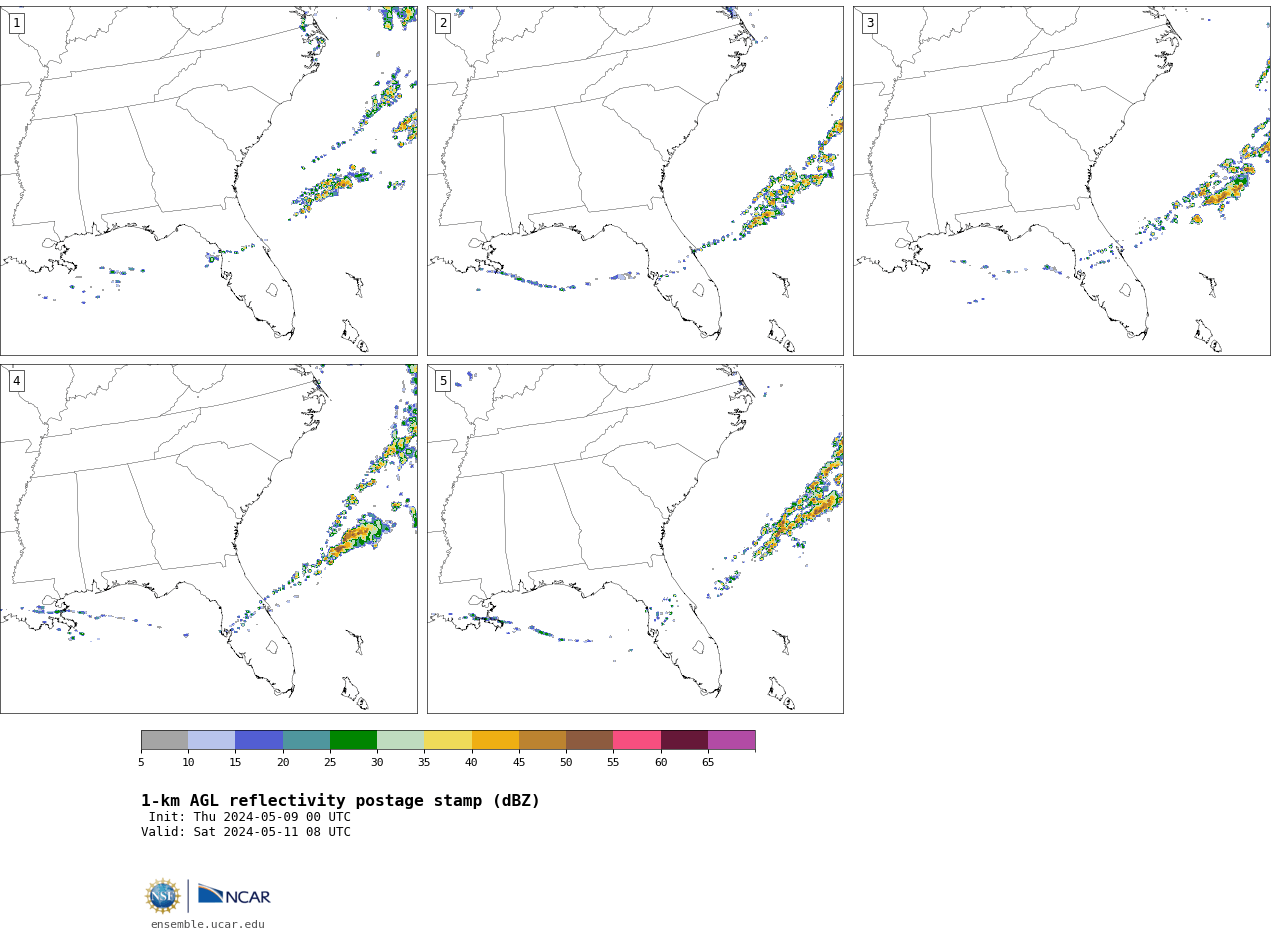Open ensemble member 5 map panel
This screenshot has height=936, width=1280.
(635, 539)
